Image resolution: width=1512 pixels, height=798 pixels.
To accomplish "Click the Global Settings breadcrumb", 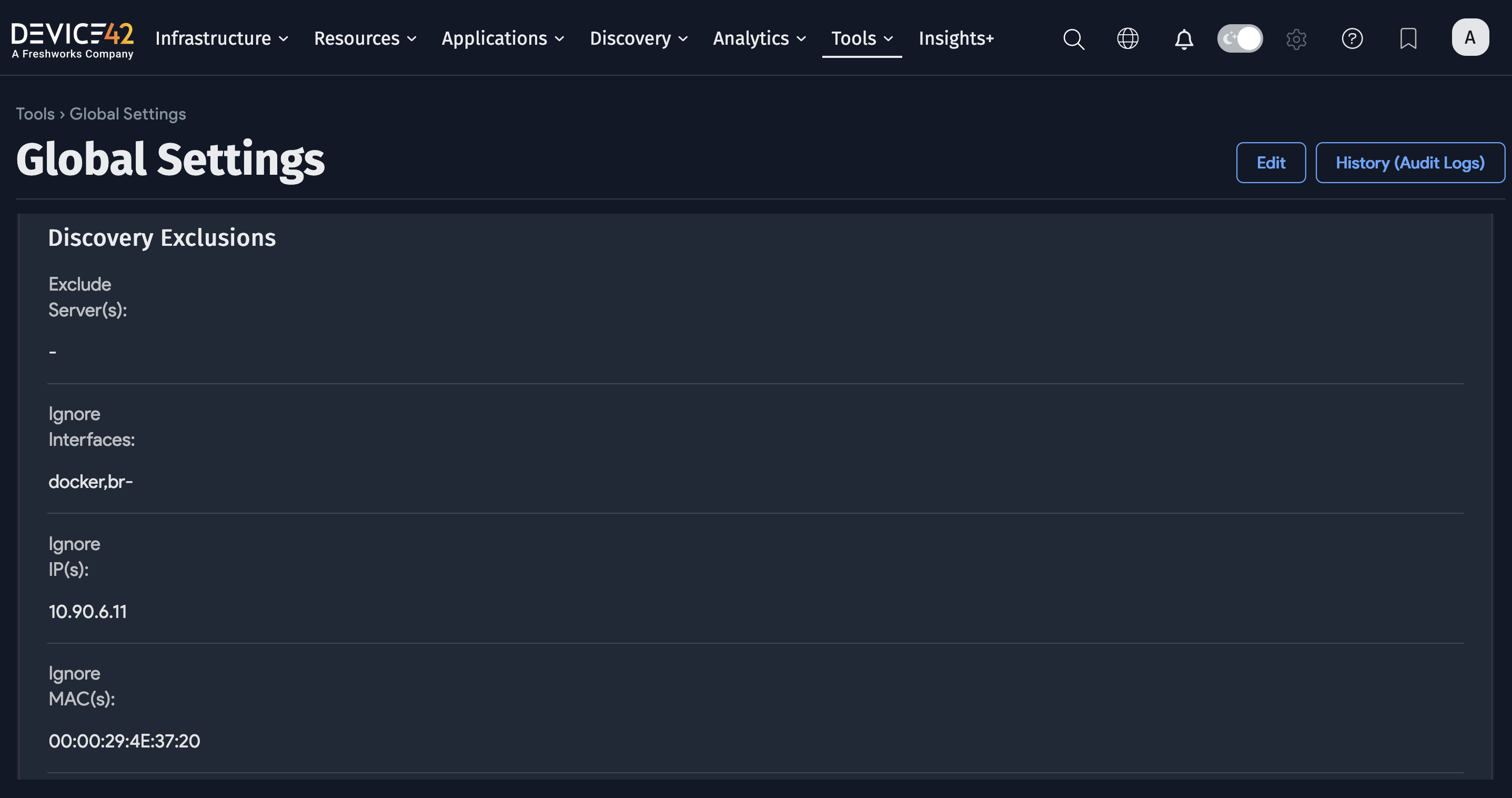I will [127, 114].
